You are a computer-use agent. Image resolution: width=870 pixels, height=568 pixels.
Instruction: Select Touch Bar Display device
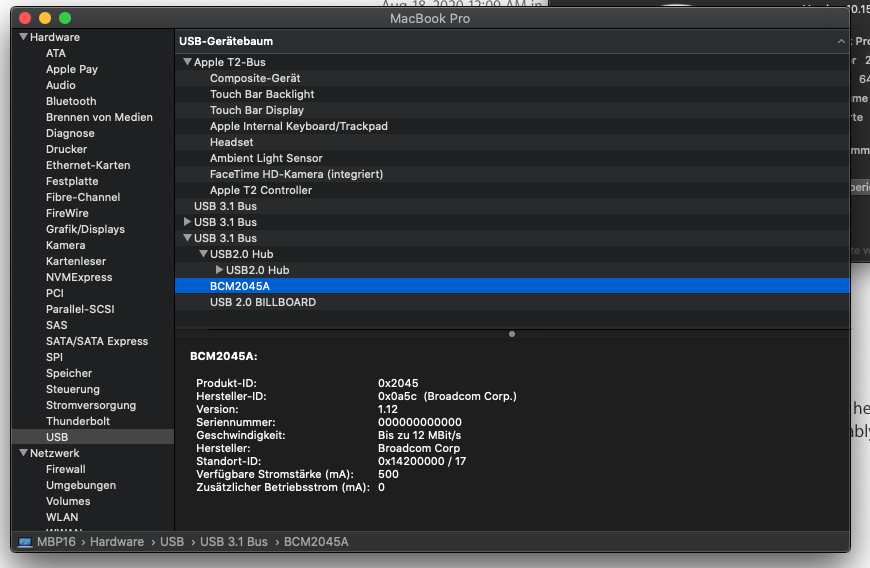coord(512,110)
